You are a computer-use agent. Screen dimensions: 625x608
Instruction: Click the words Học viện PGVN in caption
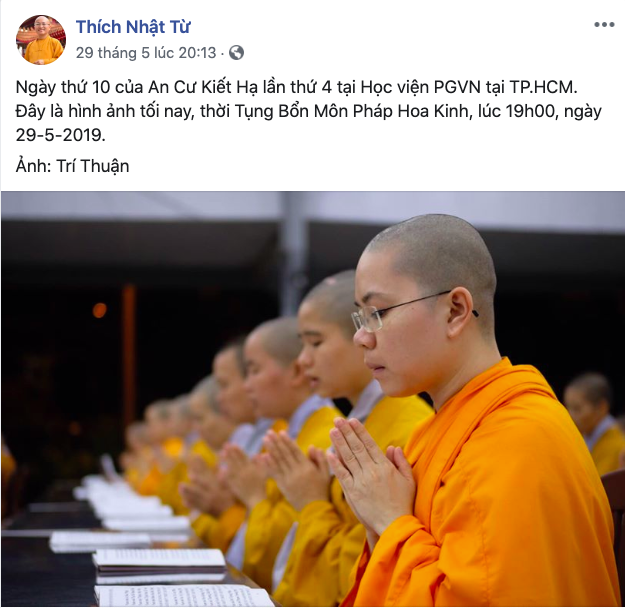click(421, 87)
